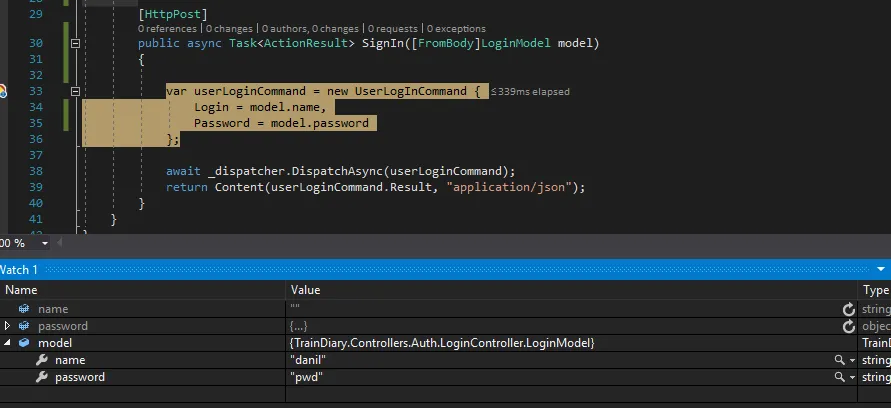Open text visualizer magnifier for "danil" value

click(x=839, y=360)
